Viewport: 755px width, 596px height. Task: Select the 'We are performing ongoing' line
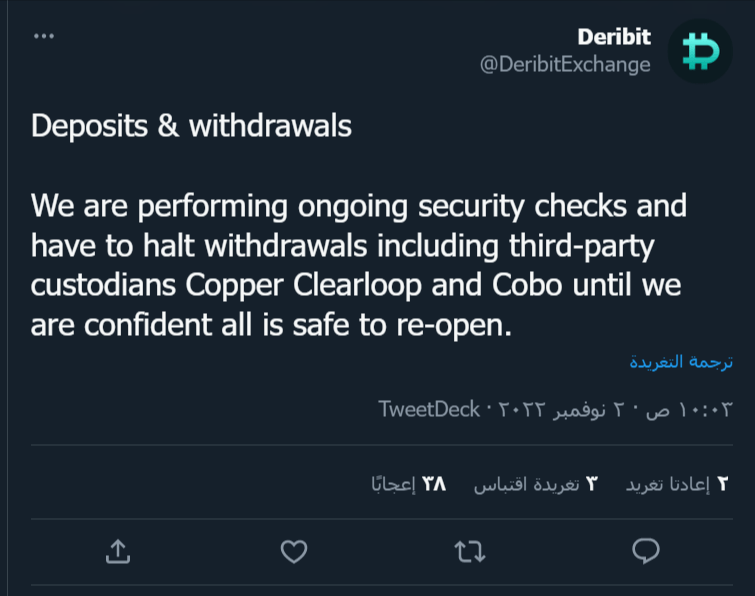(359, 206)
